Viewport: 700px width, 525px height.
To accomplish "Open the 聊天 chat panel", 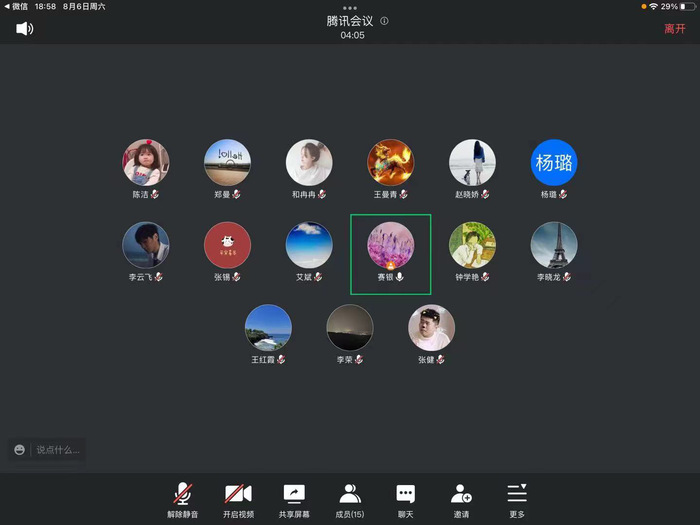I will coord(405,498).
